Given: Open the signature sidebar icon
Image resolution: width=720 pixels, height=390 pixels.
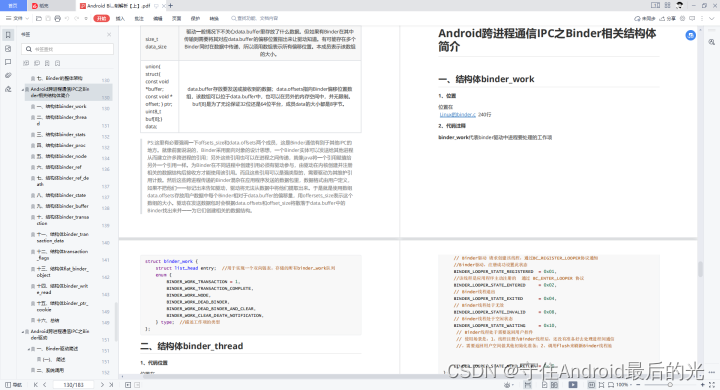Looking at the screenshot, I should point(8,89).
